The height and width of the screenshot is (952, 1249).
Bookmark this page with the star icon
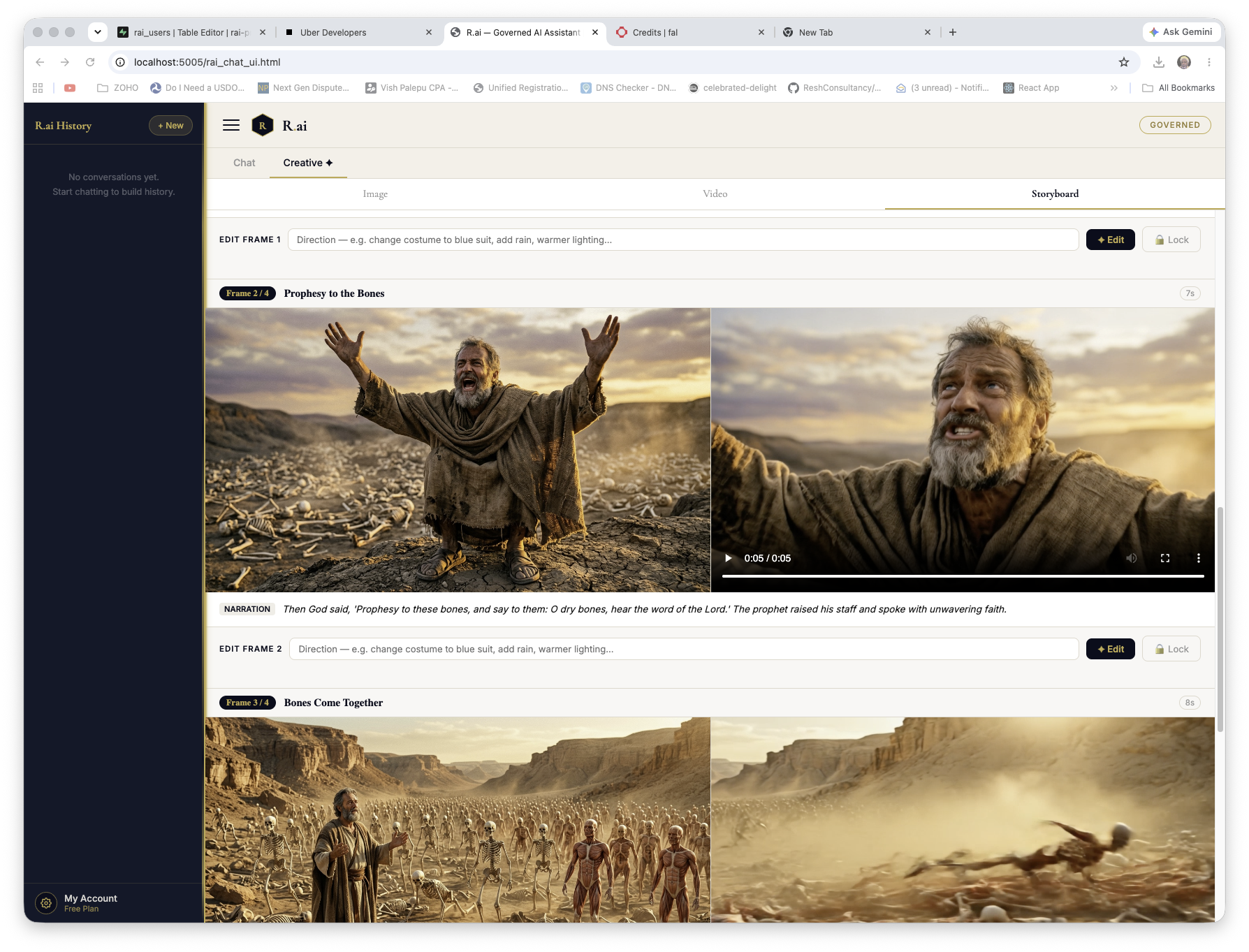pyautogui.click(x=1124, y=62)
